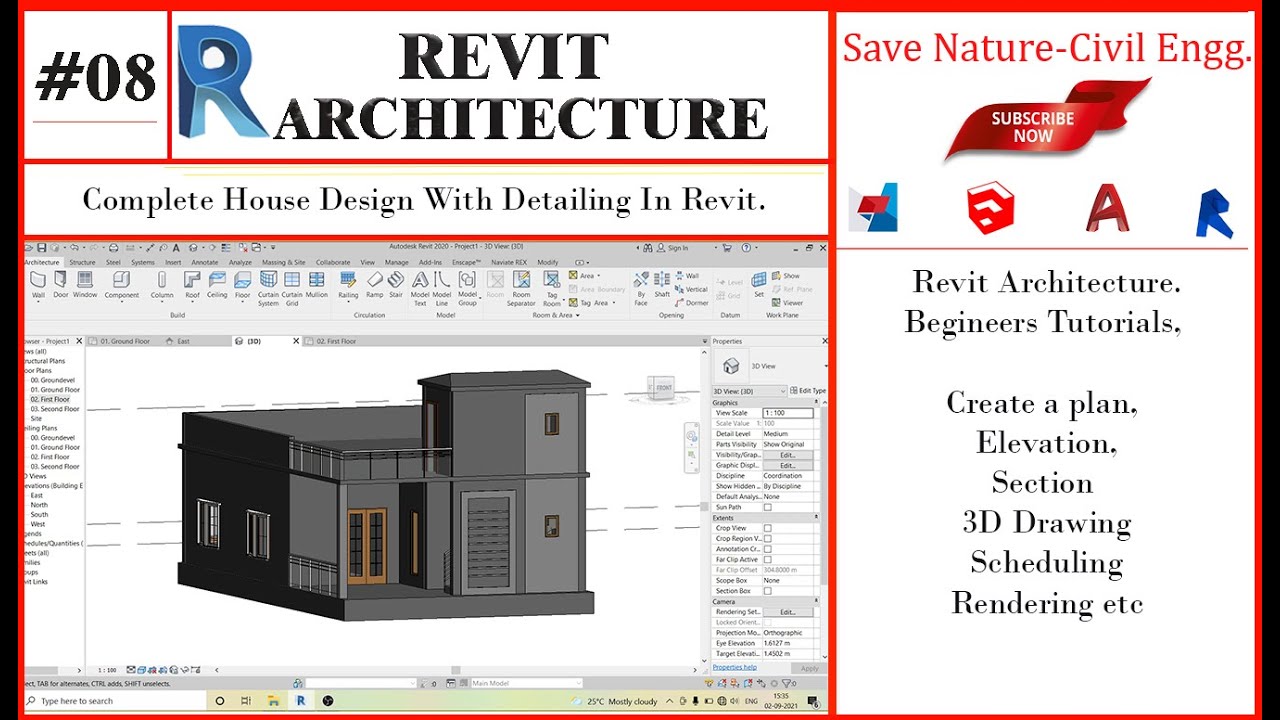
Task: Select the Dormer opening tool
Action: (x=691, y=302)
